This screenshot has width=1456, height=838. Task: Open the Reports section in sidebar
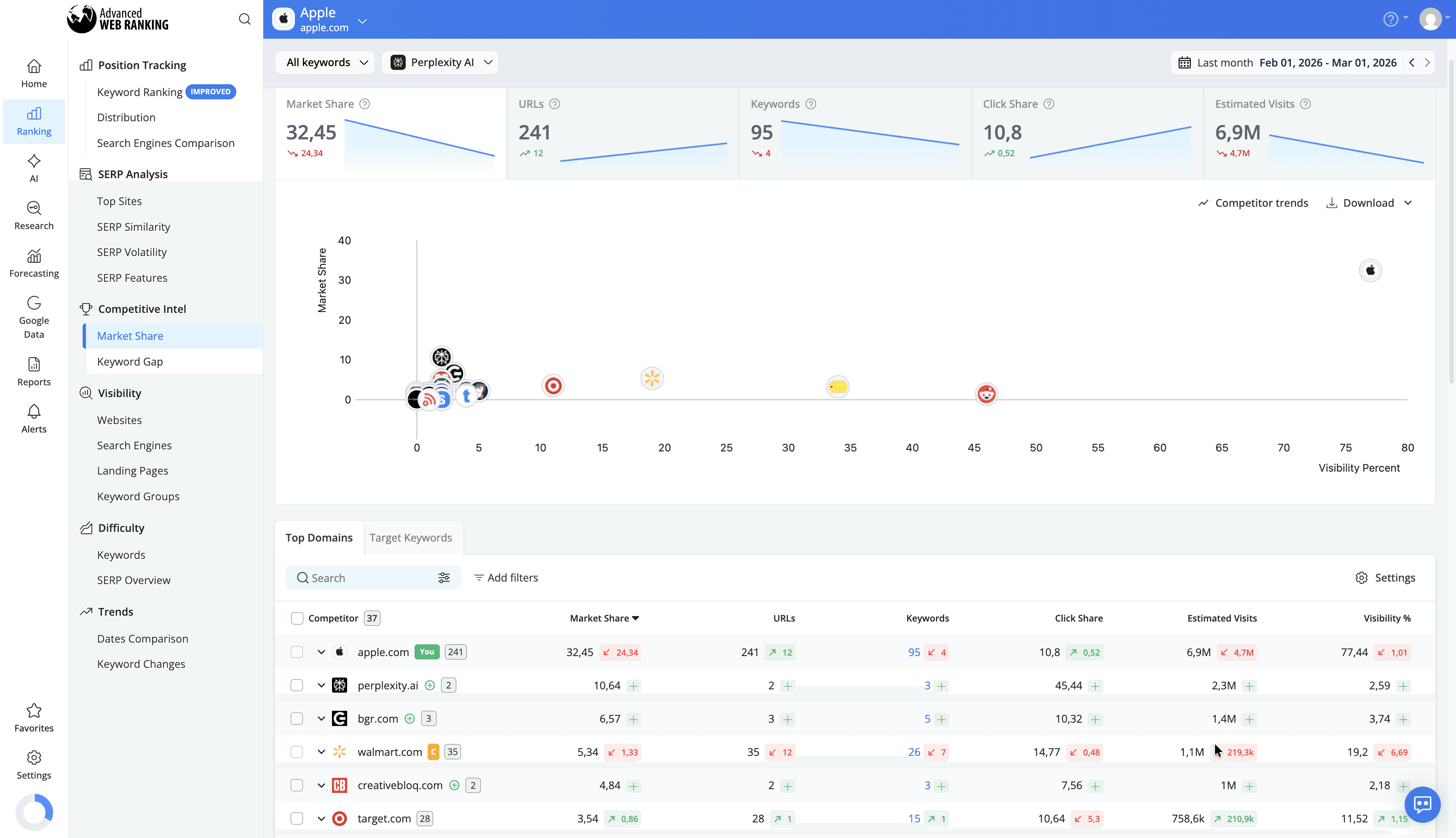(33, 371)
